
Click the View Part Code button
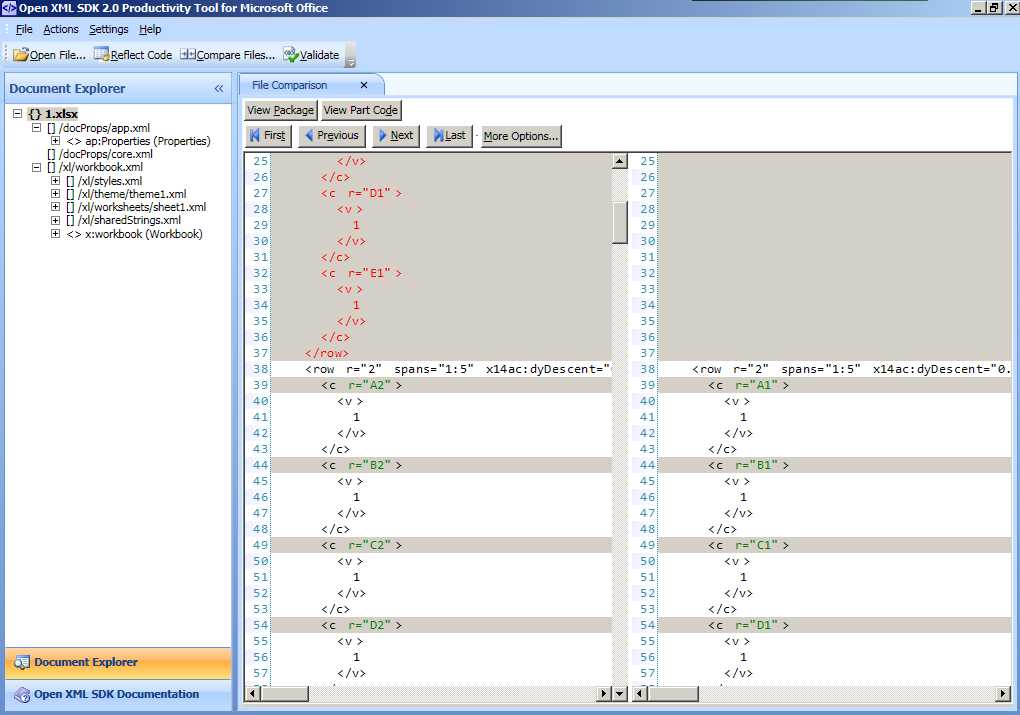tap(360, 110)
